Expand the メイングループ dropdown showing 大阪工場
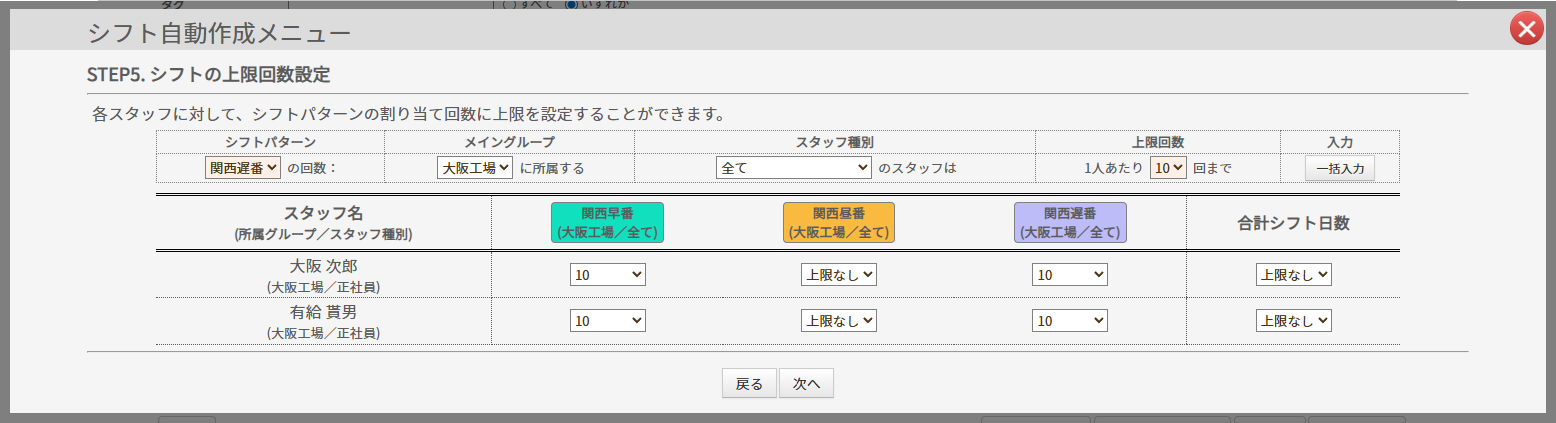The height and width of the screenshot is (423, 1556). pyautogui.click(x=475, y=168)
